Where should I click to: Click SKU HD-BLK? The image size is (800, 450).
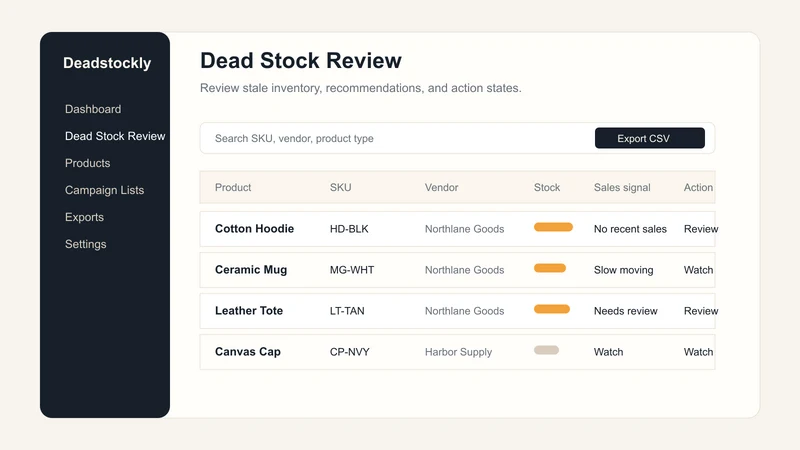pos(349,229)
